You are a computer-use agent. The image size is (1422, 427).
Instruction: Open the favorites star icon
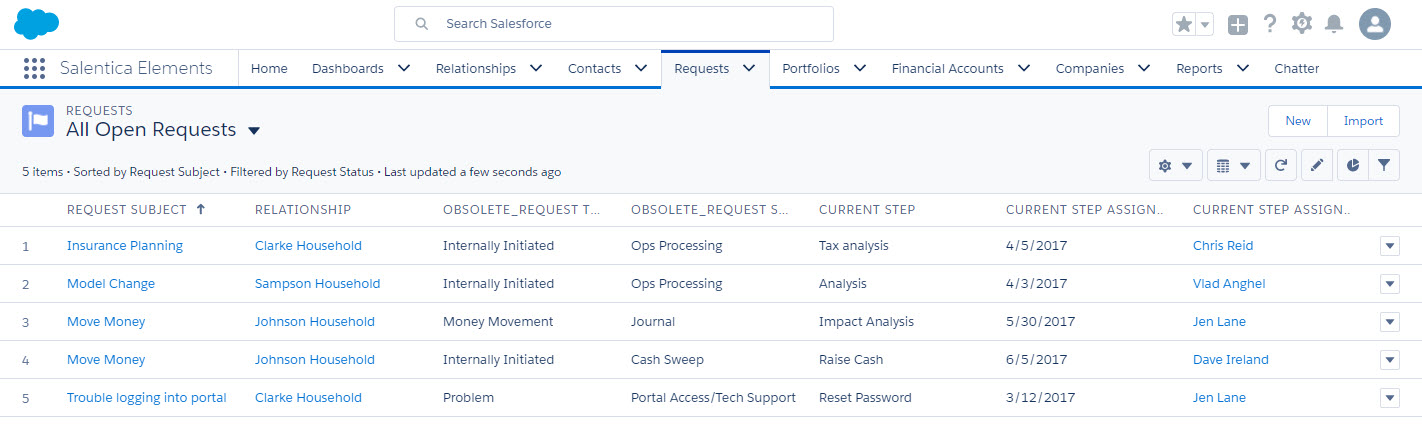pos(1184,25)
